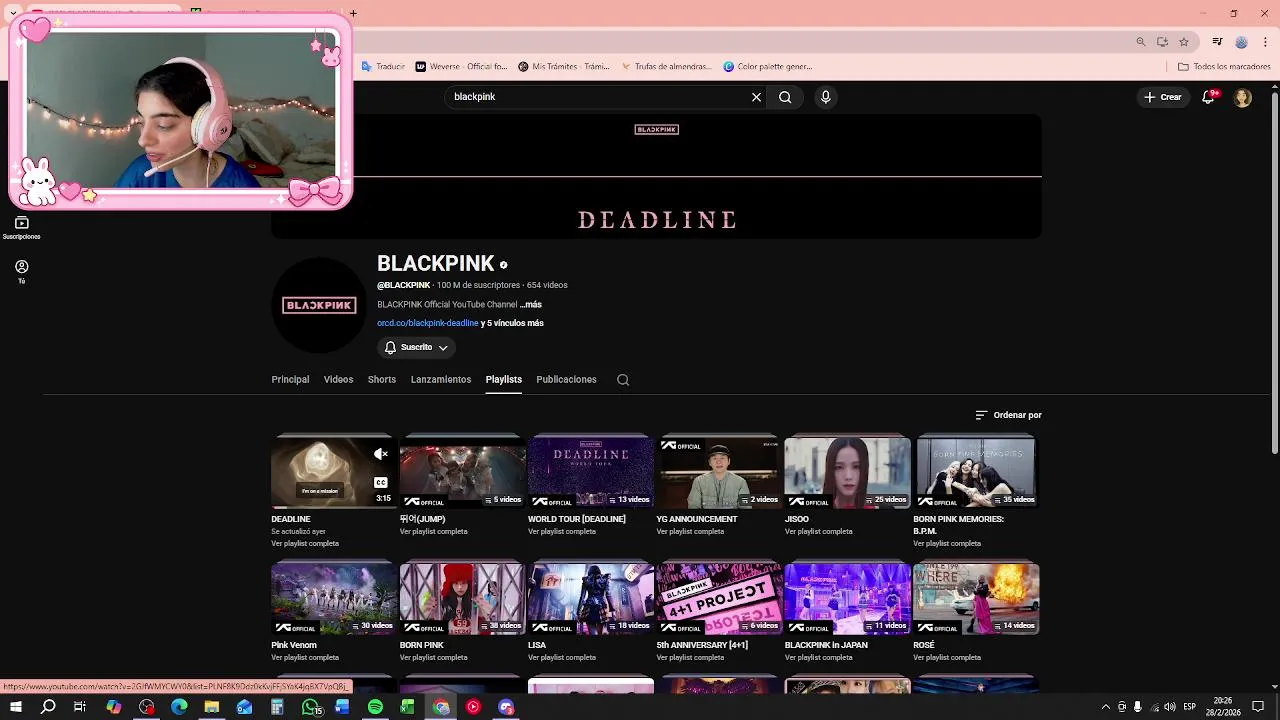Open a new browser tab with plus
Screen dimensions: 1280x720
click(353, 13)
